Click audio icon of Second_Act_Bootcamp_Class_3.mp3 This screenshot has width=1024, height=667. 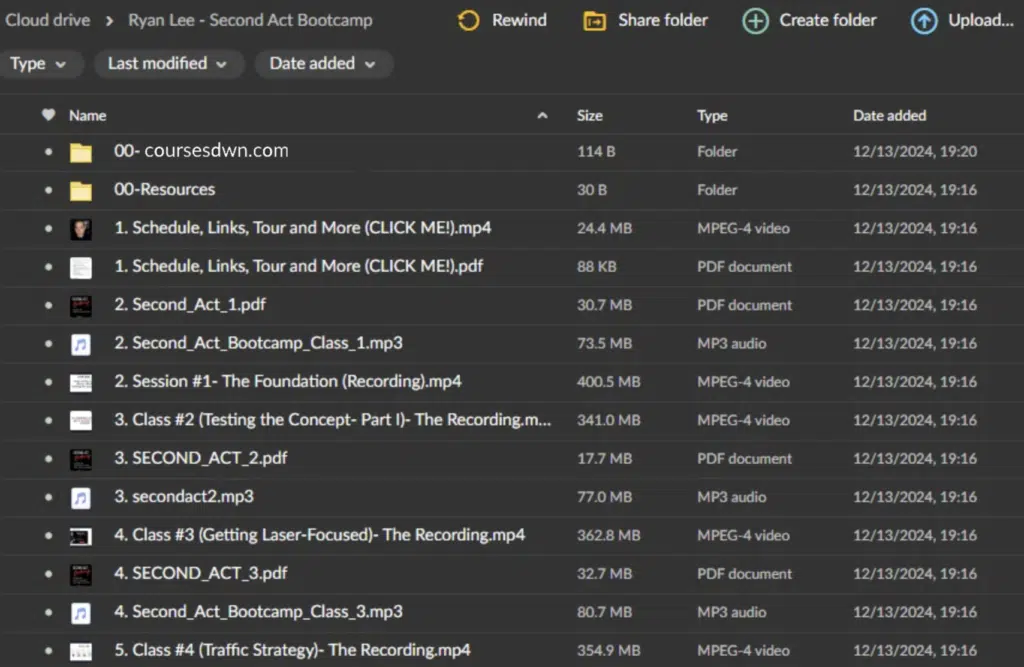[81, 613]
